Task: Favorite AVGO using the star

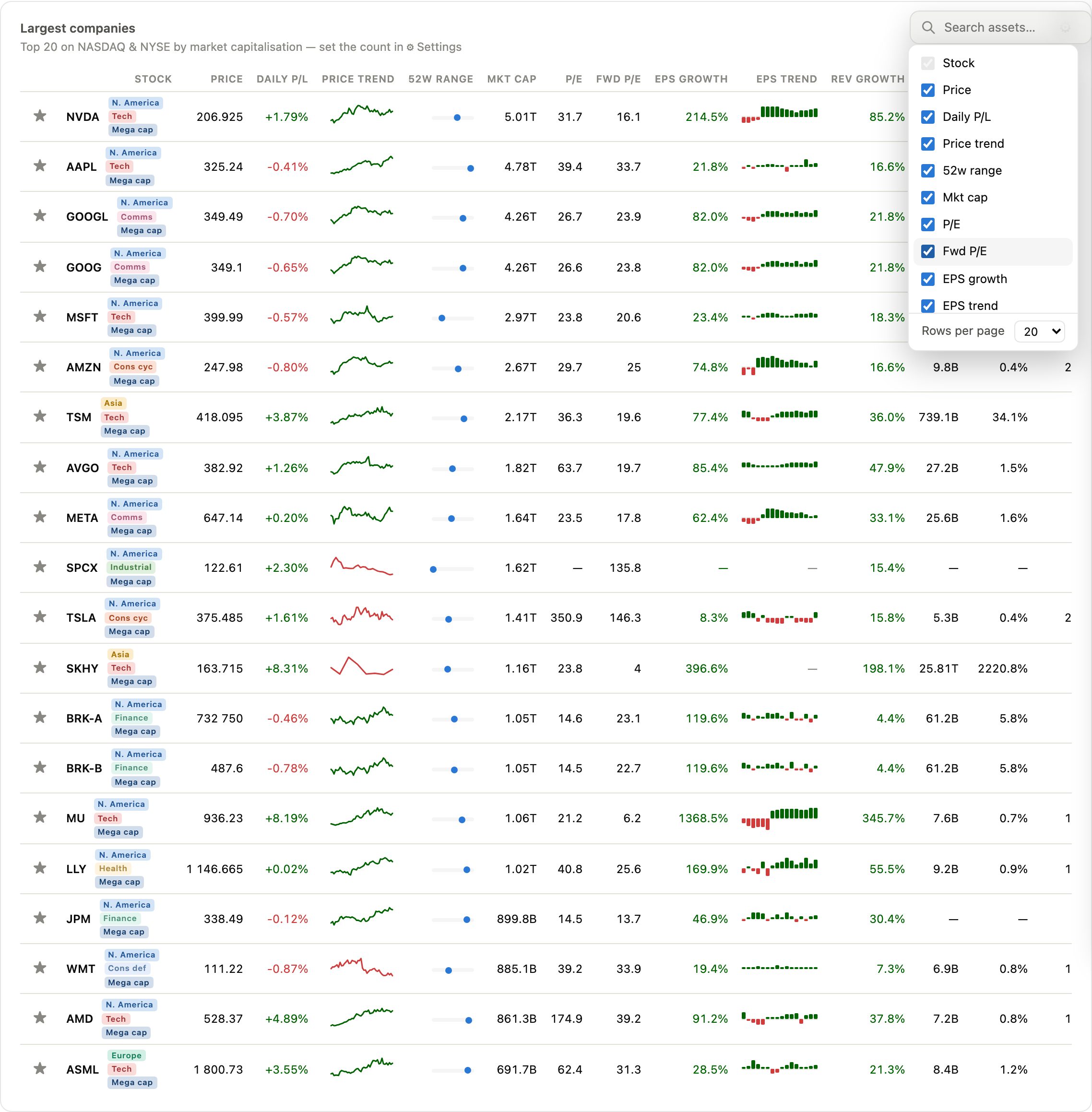Action: (x=39, y=467)
